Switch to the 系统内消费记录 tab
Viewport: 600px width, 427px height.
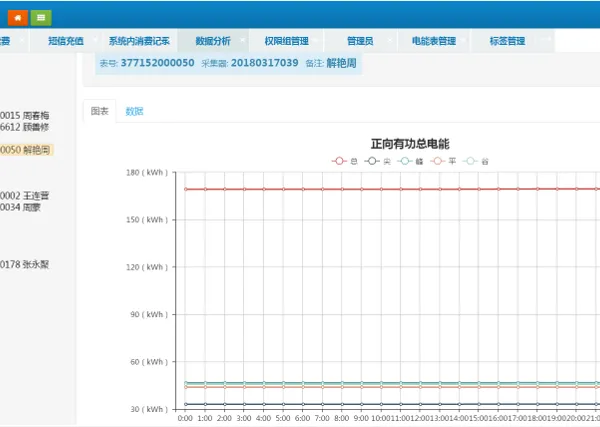click(139, 41)
